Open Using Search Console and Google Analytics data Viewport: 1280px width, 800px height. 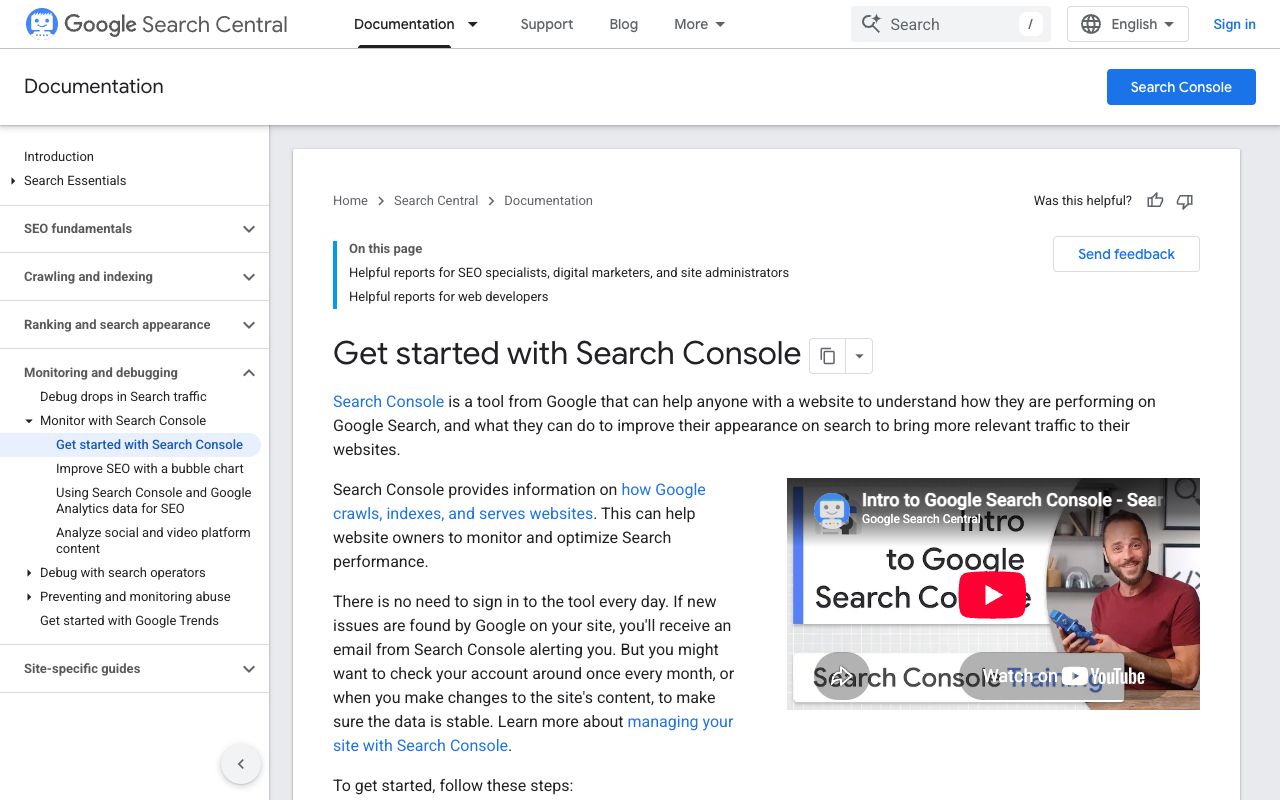coord(154,501)
